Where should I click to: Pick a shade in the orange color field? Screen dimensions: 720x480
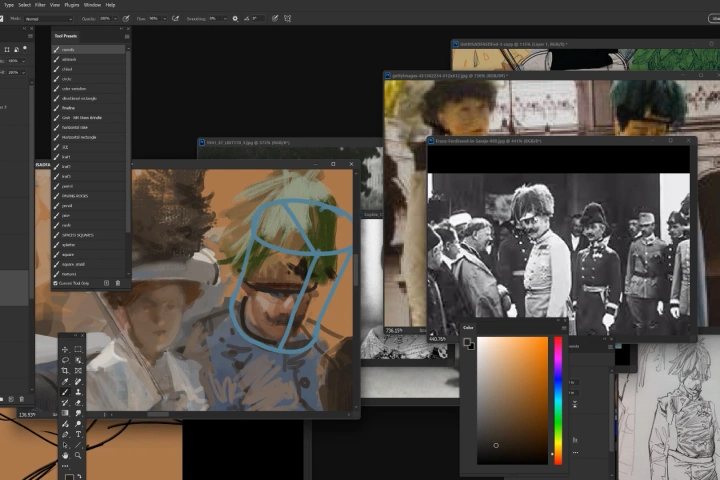click(512, 401)
